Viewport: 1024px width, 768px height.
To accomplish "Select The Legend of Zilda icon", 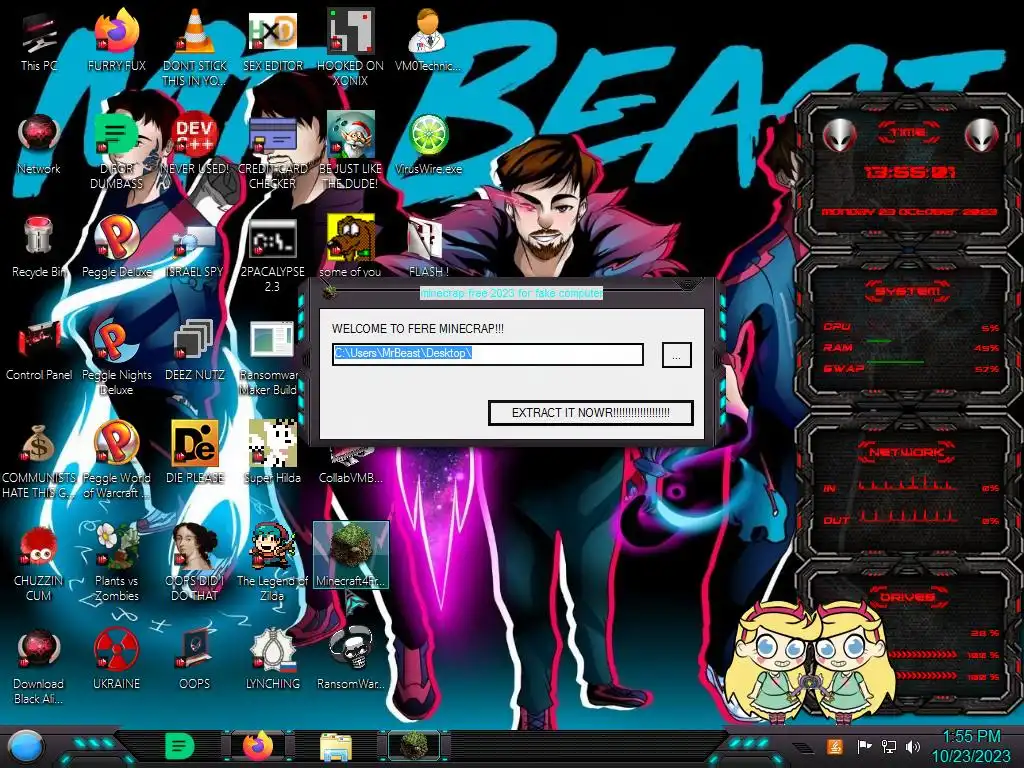I will (x=272, y=563).
